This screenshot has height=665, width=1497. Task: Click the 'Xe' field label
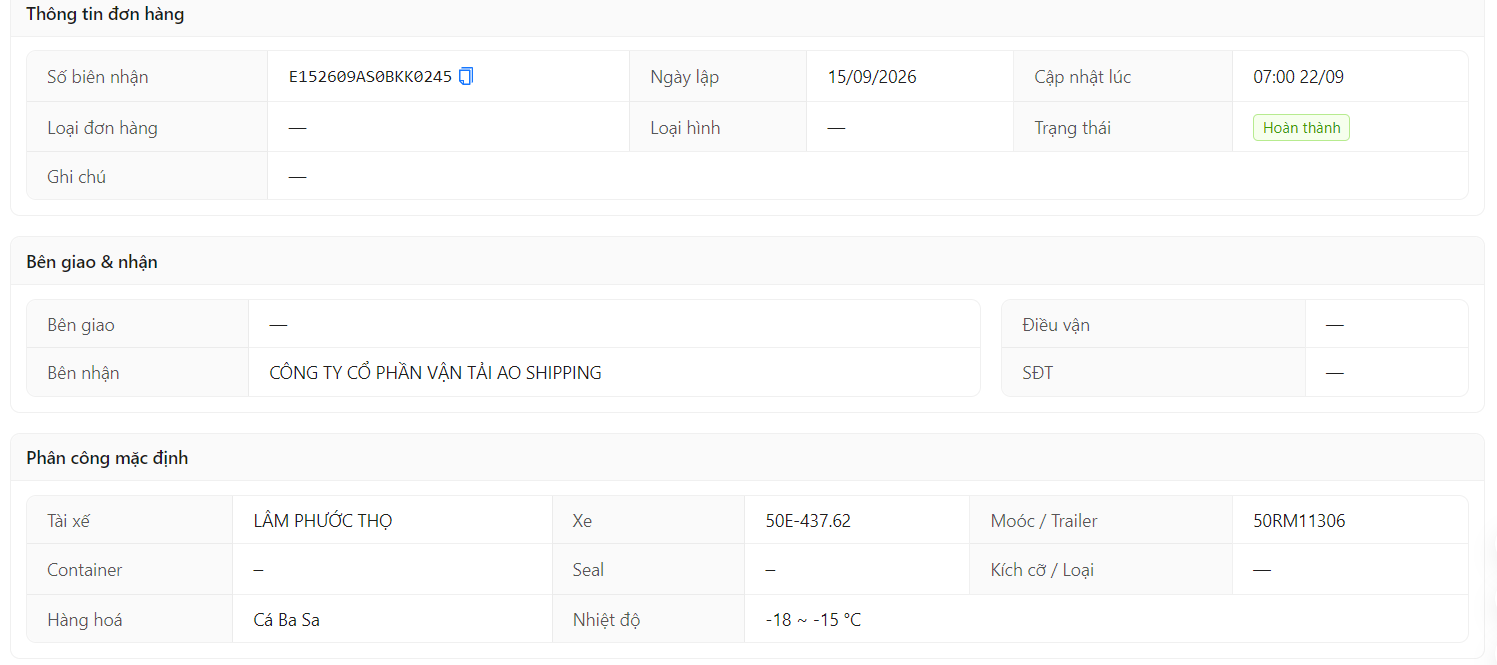pyautogui.click(x=582, y=521)
